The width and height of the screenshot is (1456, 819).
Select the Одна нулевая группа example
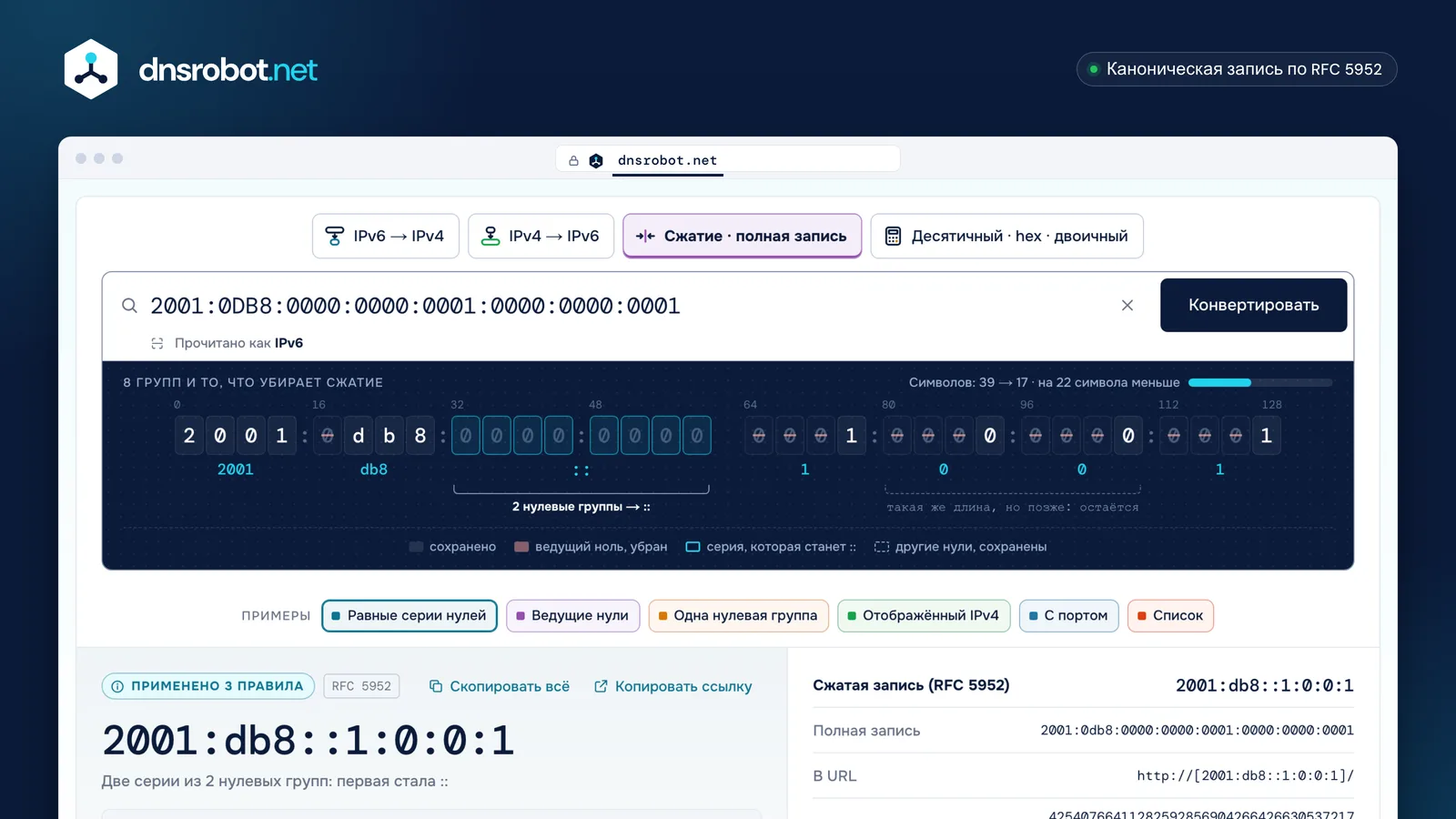click(738, 616)
